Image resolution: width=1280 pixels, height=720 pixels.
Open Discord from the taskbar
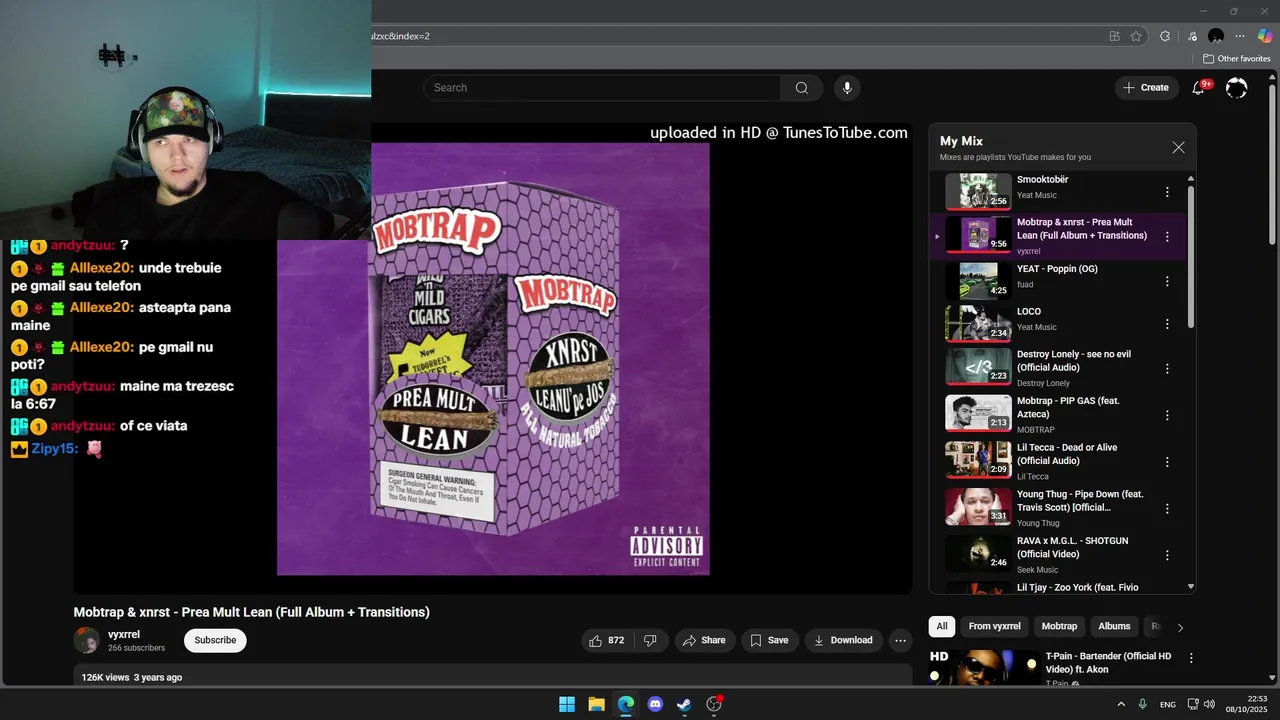tap(655, 704)
